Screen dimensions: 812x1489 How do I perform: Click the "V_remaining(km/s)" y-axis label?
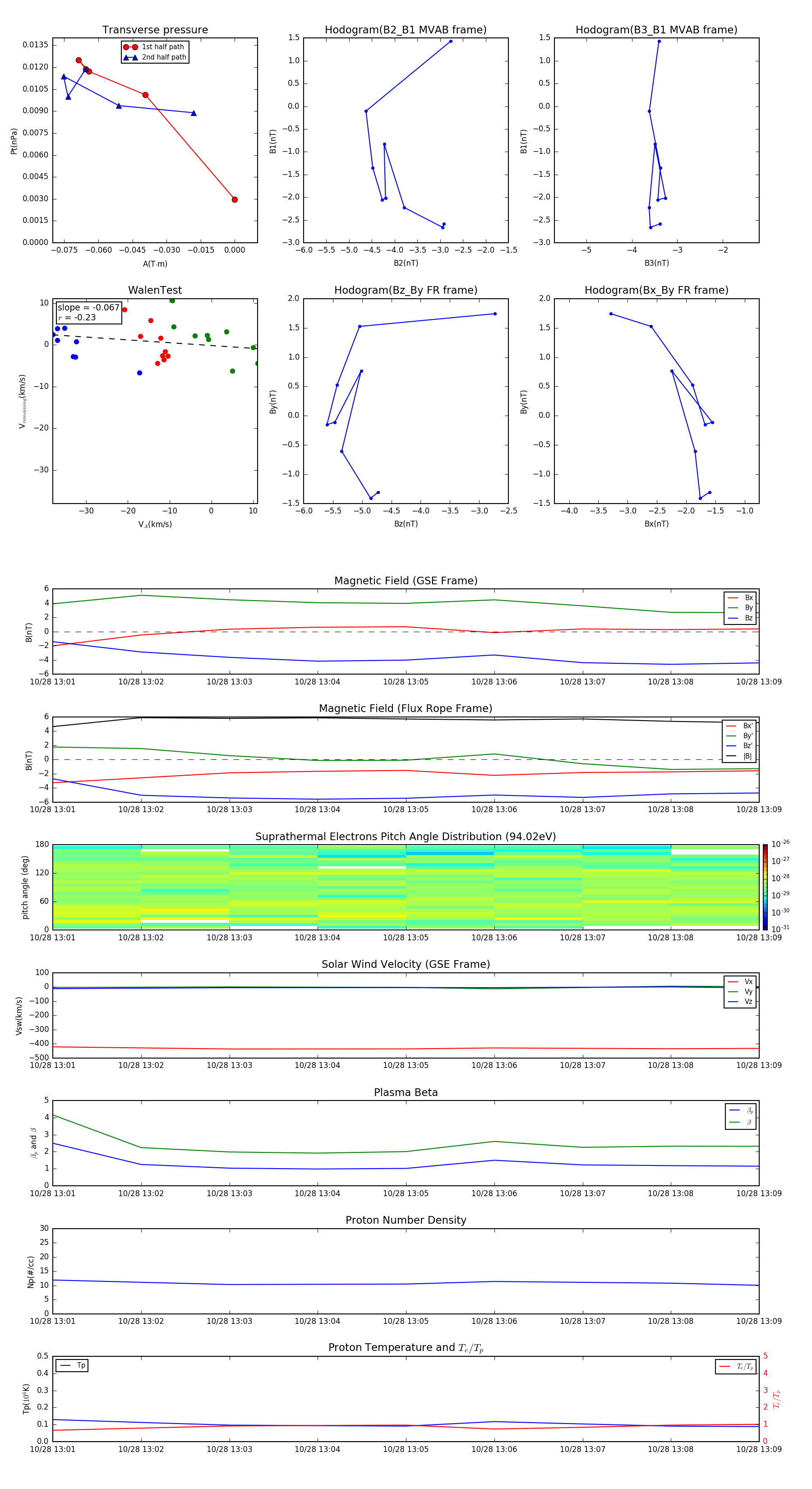tap(22, 401)
